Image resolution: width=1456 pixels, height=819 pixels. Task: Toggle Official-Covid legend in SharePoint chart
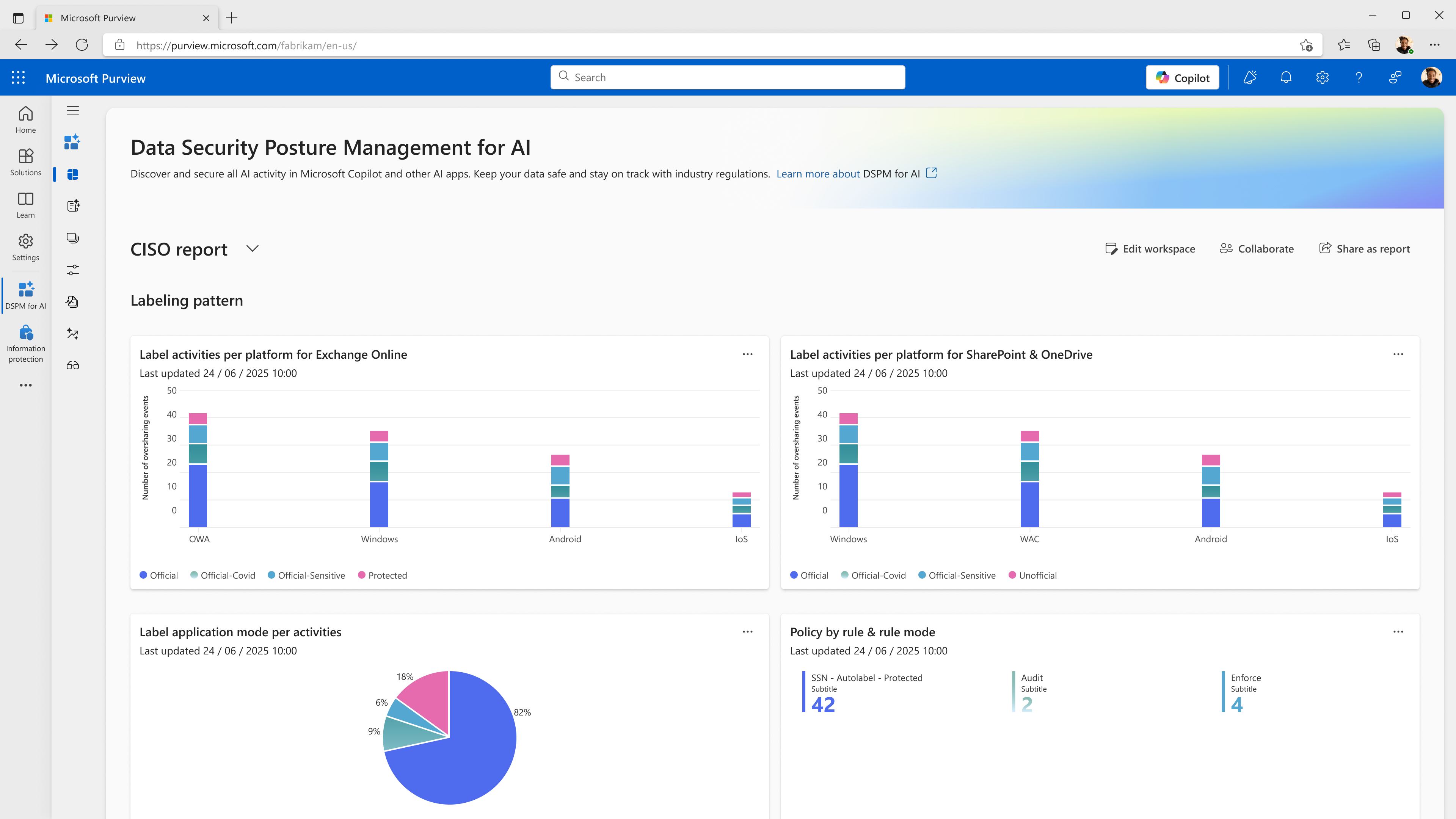click(x=873, y=576)
